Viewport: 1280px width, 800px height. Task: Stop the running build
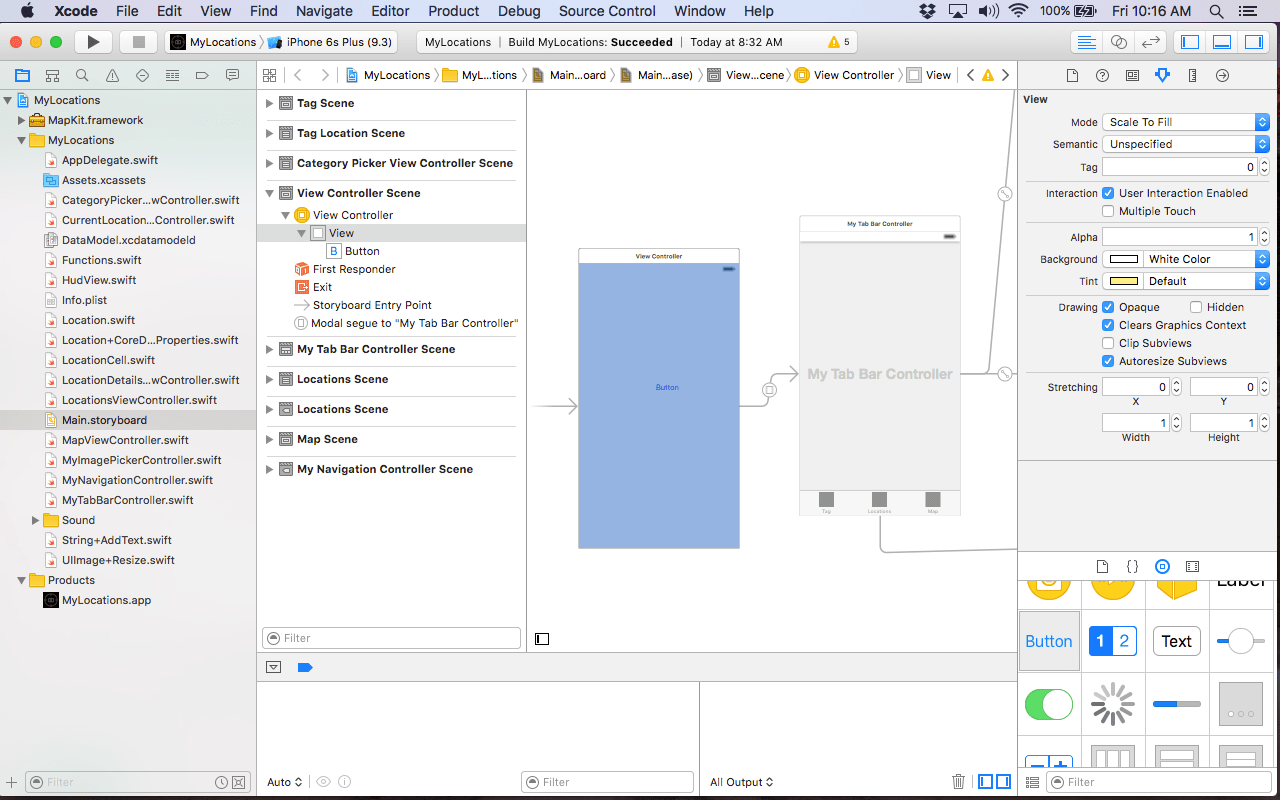[x=139, y=42]
